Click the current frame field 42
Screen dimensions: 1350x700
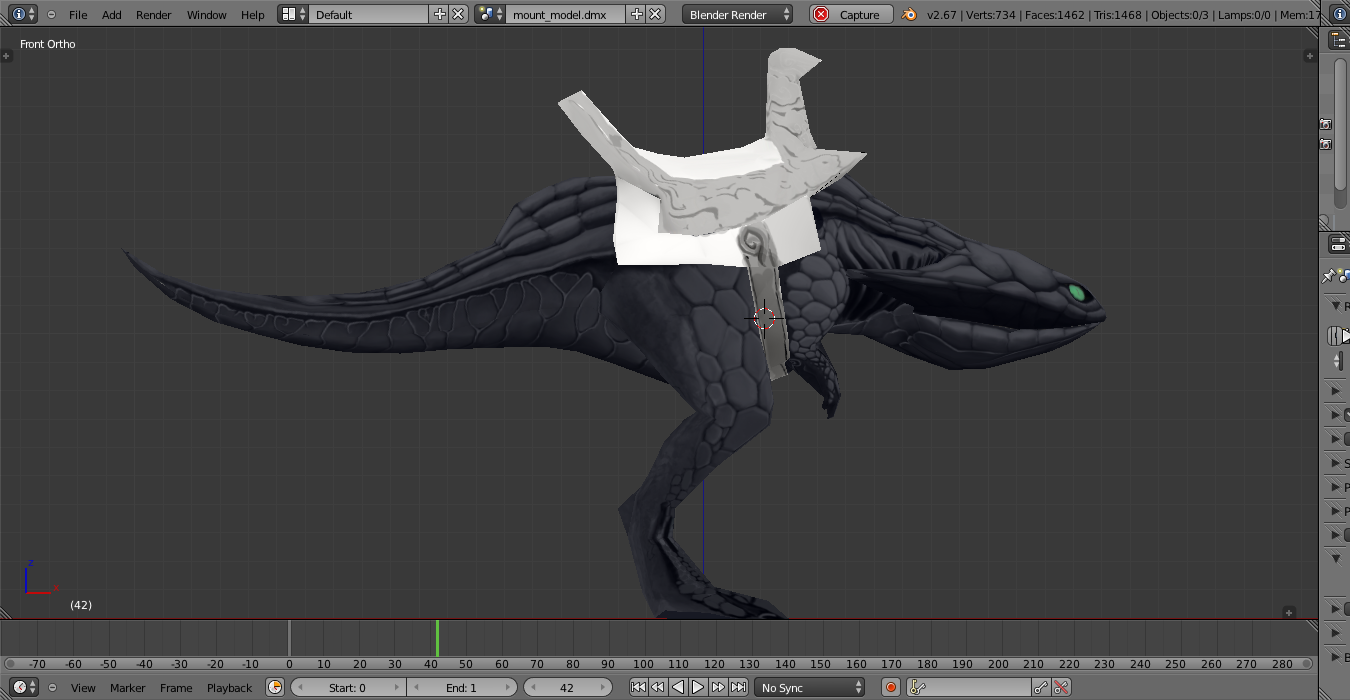[567, 687]
